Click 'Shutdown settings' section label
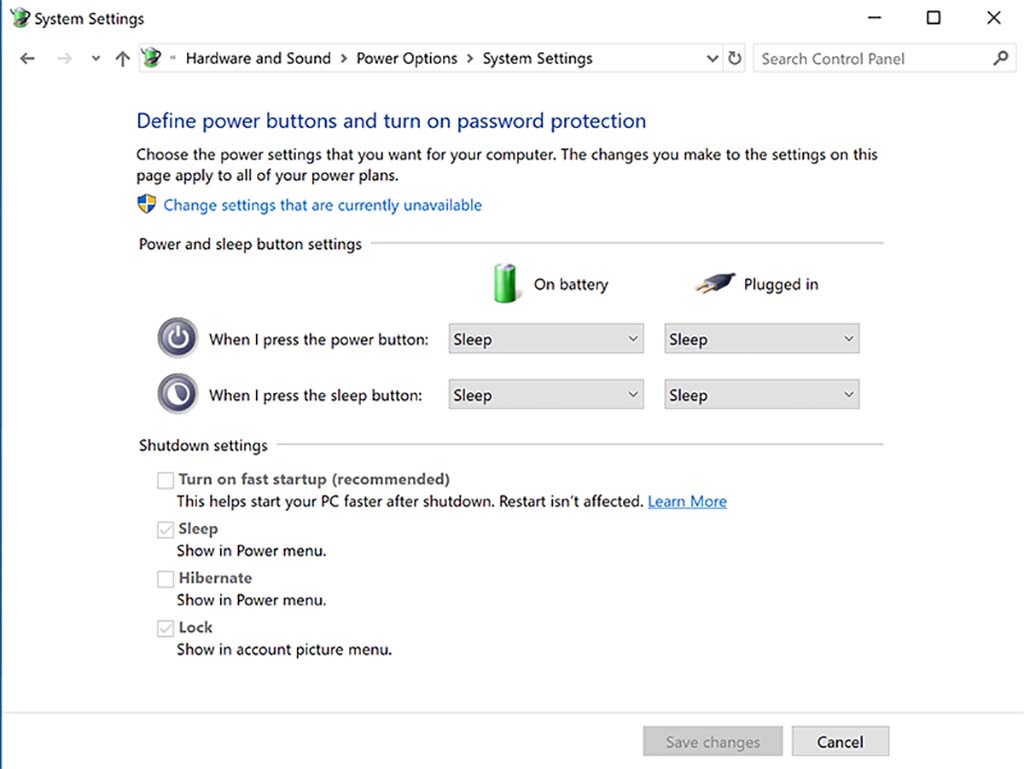Image resolution: width=1024 pixels, height=769 pixels. click(203, 445)
